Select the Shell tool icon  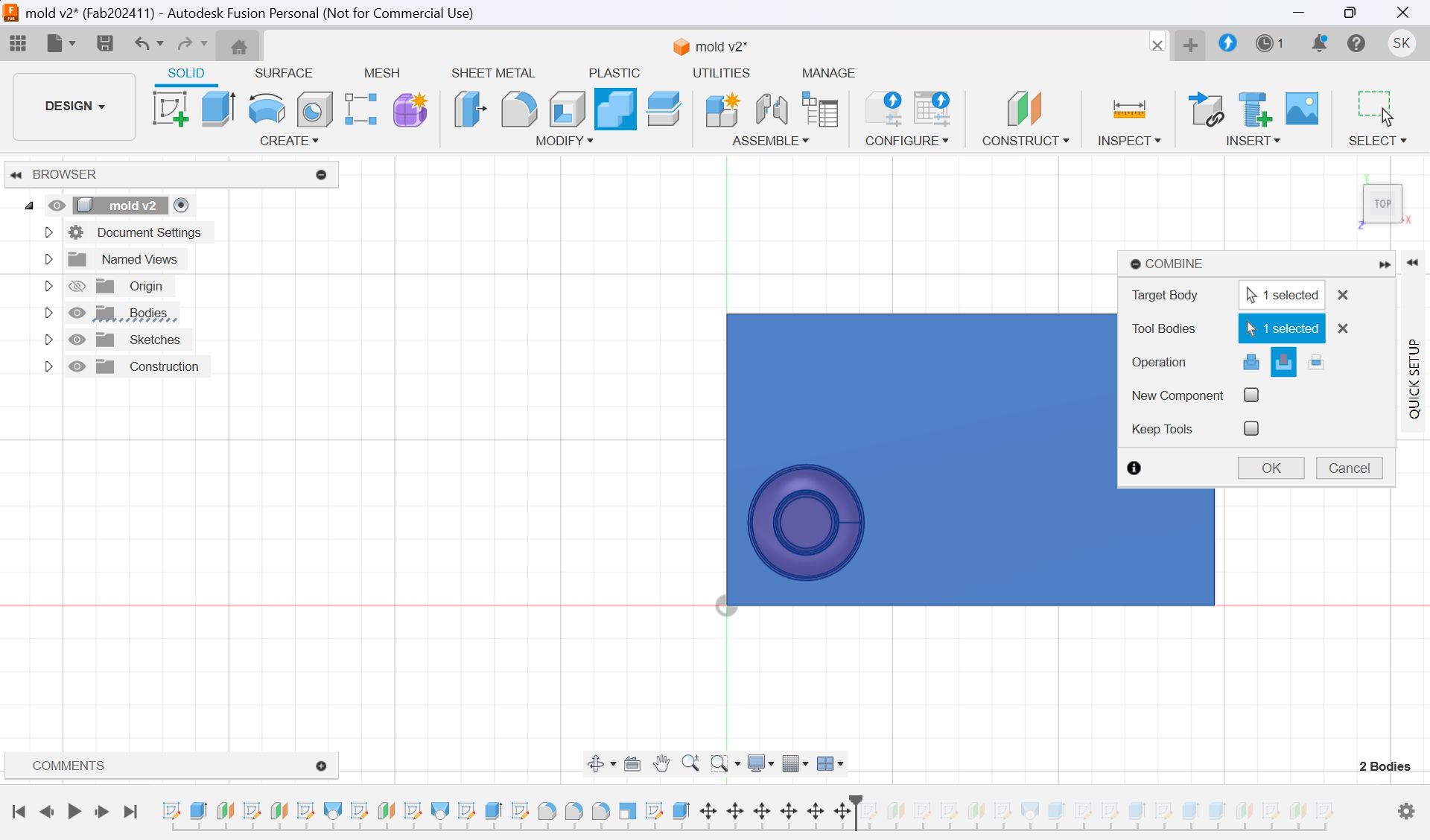tap(567, 109)
